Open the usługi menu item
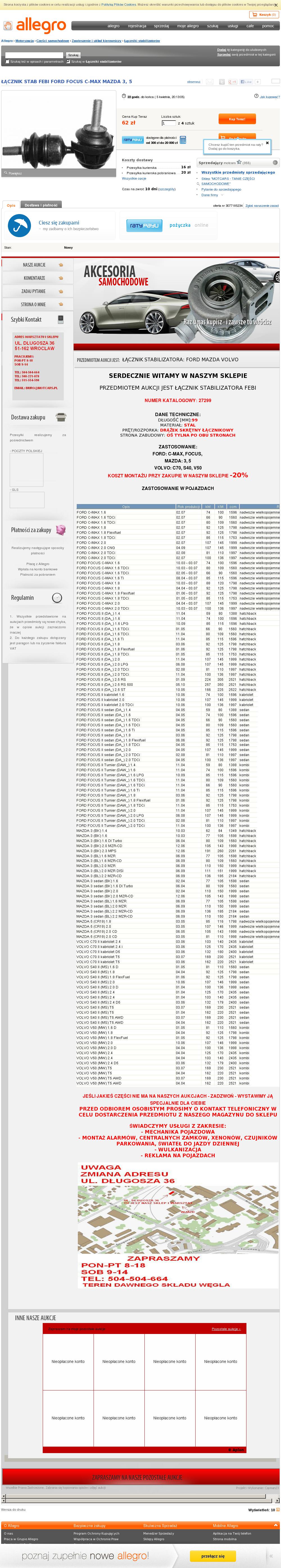This screenshot has height=1568, width=281. point(233,26)
